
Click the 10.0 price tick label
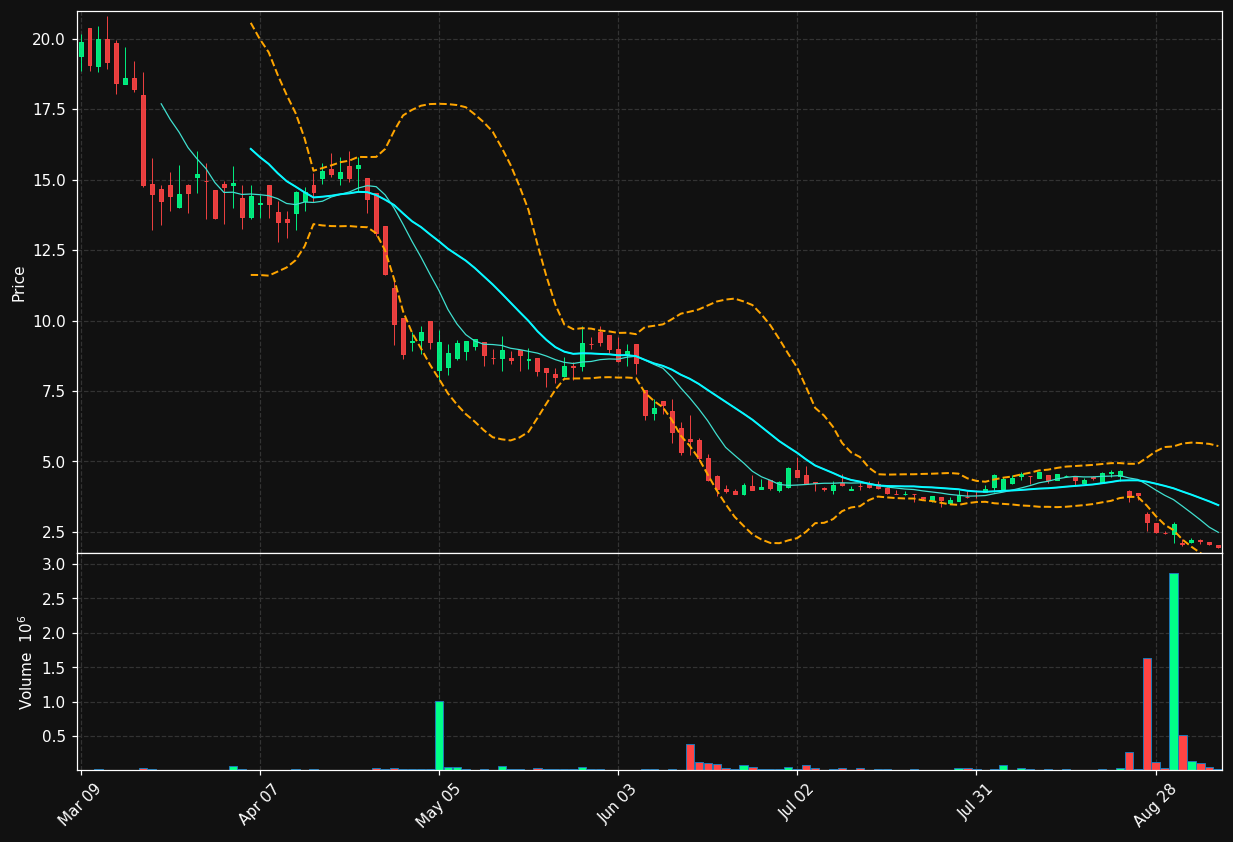pyautogui.click(x=48, y=322)
